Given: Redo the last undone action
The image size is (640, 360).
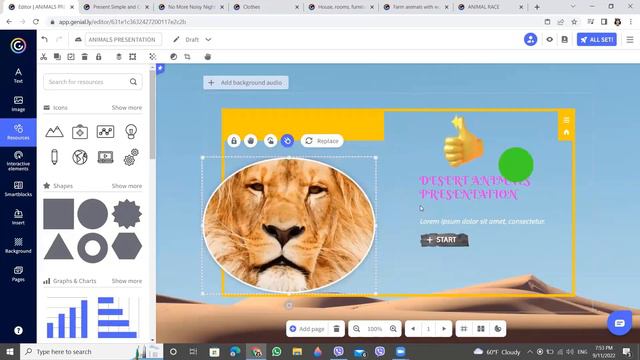Looking at the screenshot, I should click(x=59, y=40).
